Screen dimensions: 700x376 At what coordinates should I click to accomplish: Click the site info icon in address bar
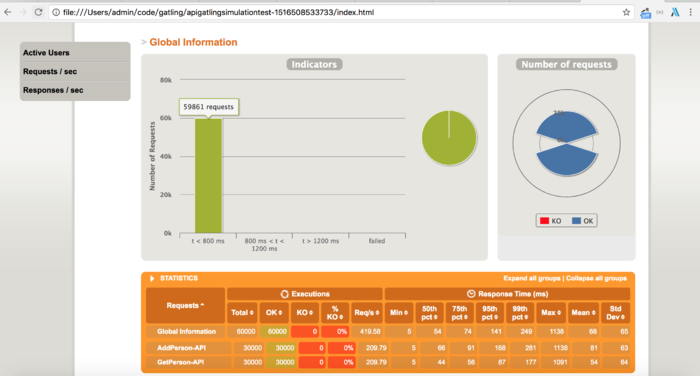point(56,13)
